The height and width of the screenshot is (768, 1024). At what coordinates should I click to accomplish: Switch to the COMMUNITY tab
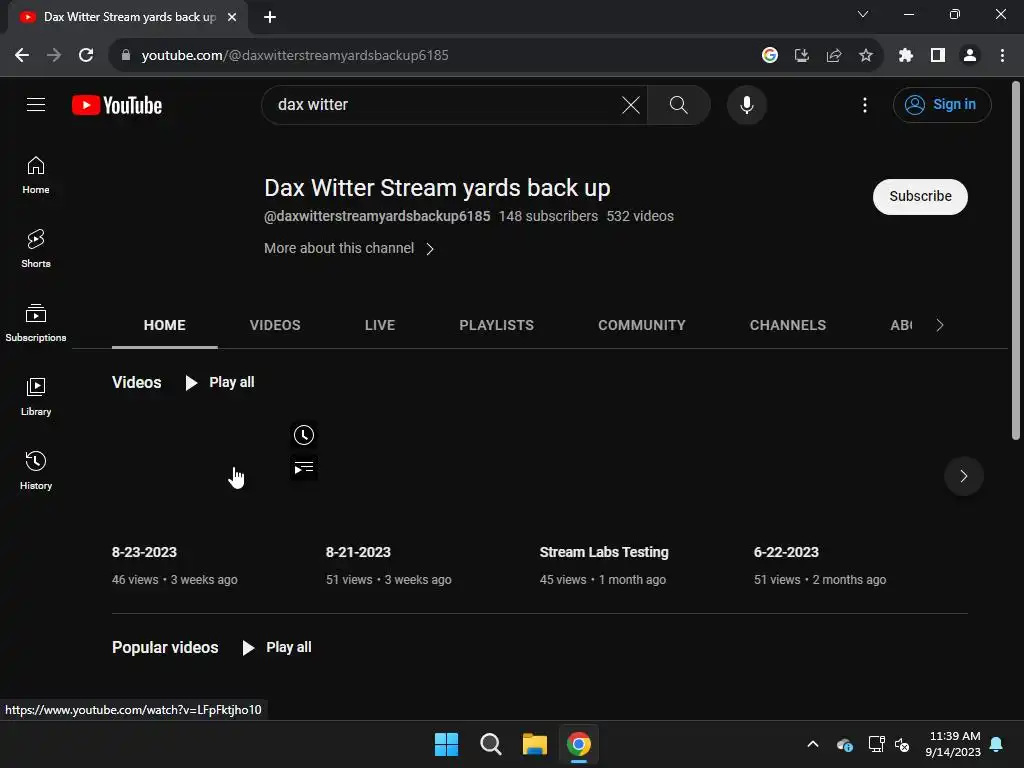(x=642, y=325)
